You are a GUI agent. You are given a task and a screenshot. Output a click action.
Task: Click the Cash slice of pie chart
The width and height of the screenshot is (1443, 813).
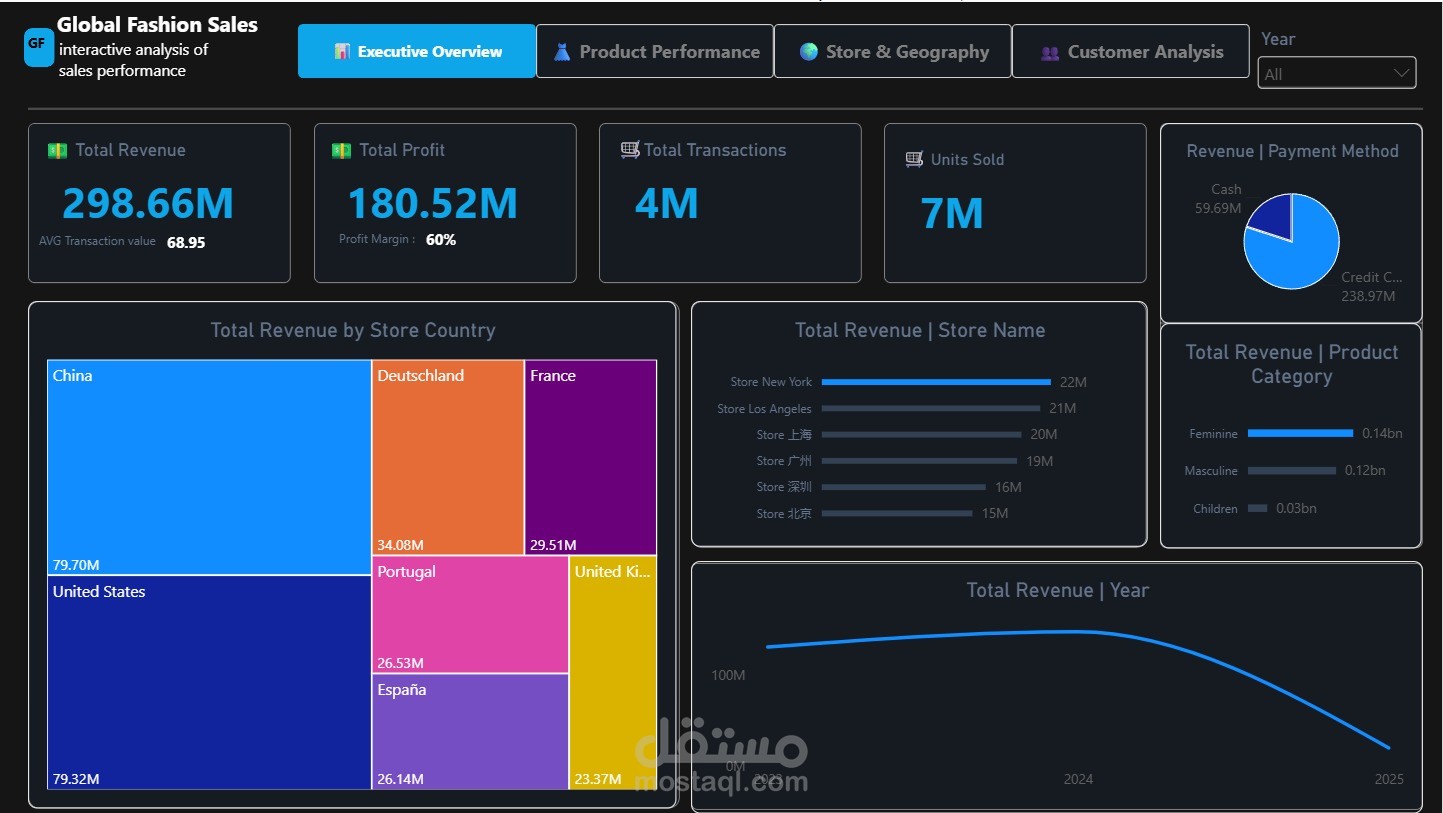point(1272,215)
